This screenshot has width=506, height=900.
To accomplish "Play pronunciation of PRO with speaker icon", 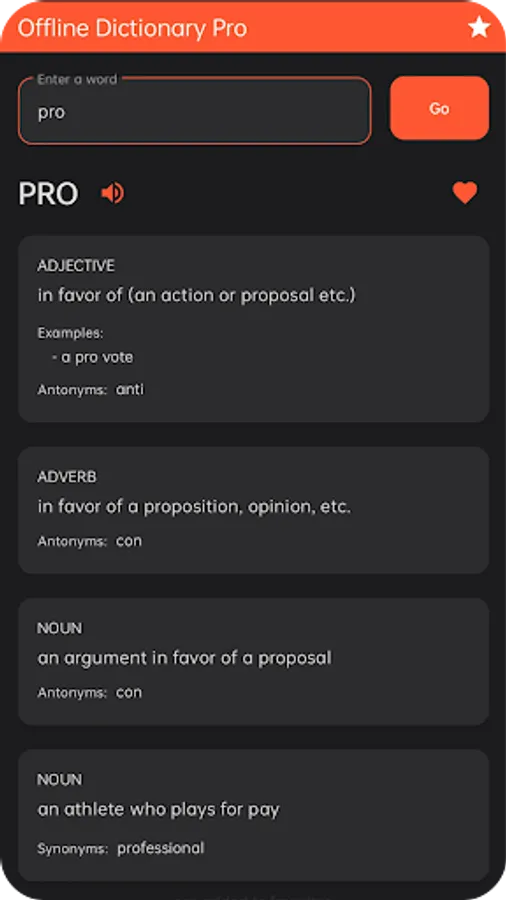I will tap(112, 193).
